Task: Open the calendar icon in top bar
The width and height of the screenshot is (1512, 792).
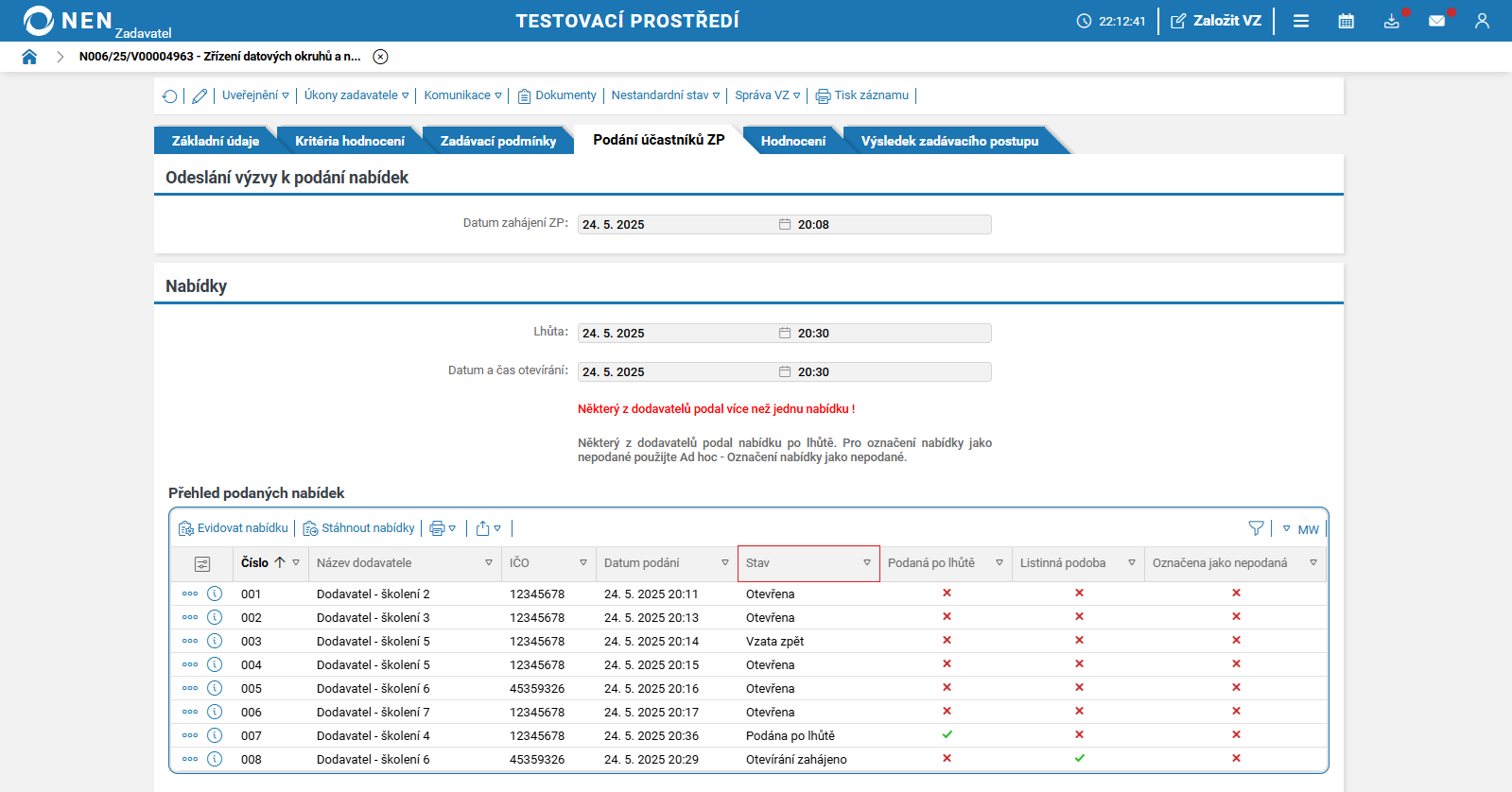Action: point(1346,21)
